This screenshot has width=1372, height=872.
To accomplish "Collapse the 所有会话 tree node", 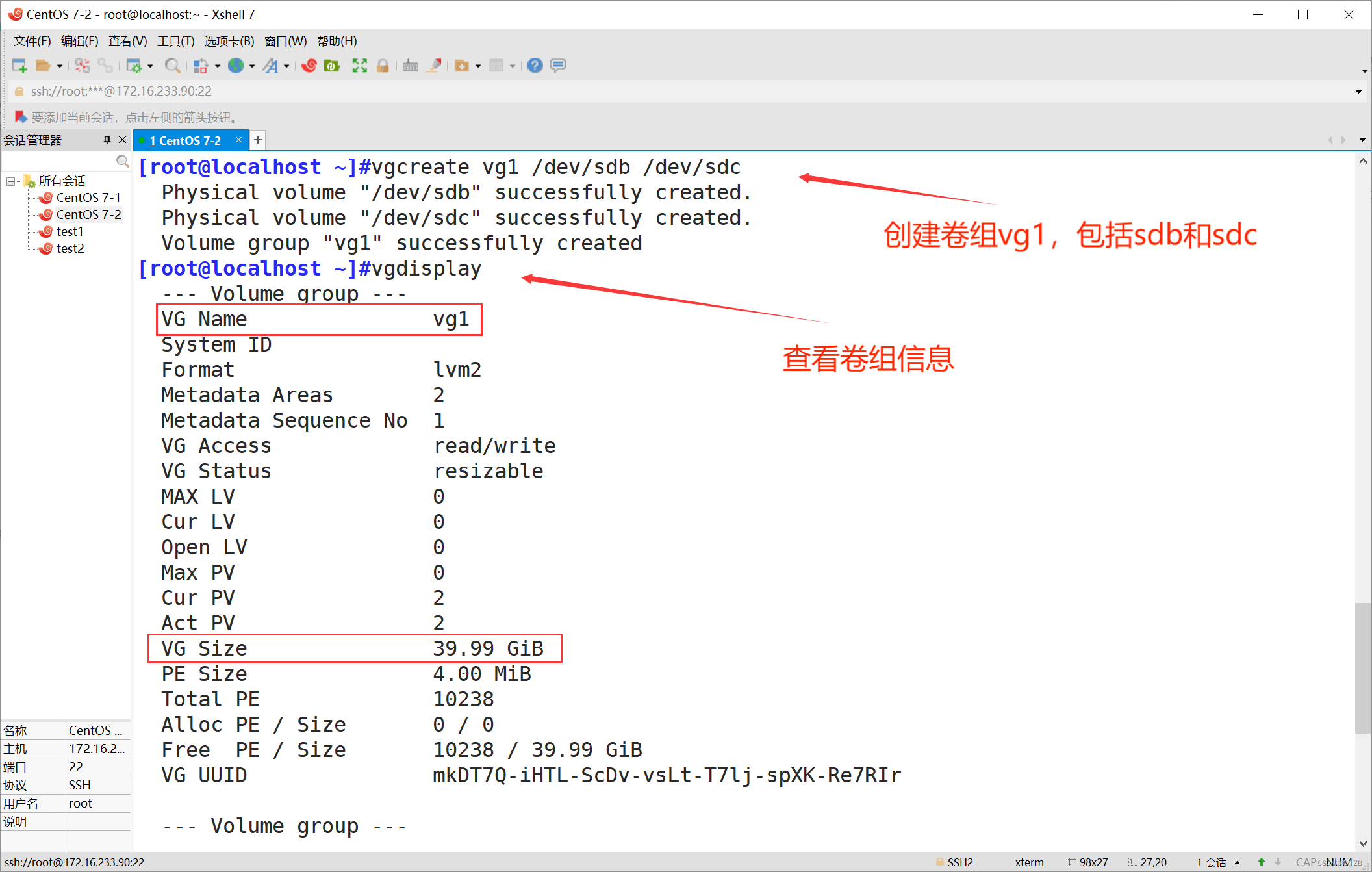I will point(10,181).
